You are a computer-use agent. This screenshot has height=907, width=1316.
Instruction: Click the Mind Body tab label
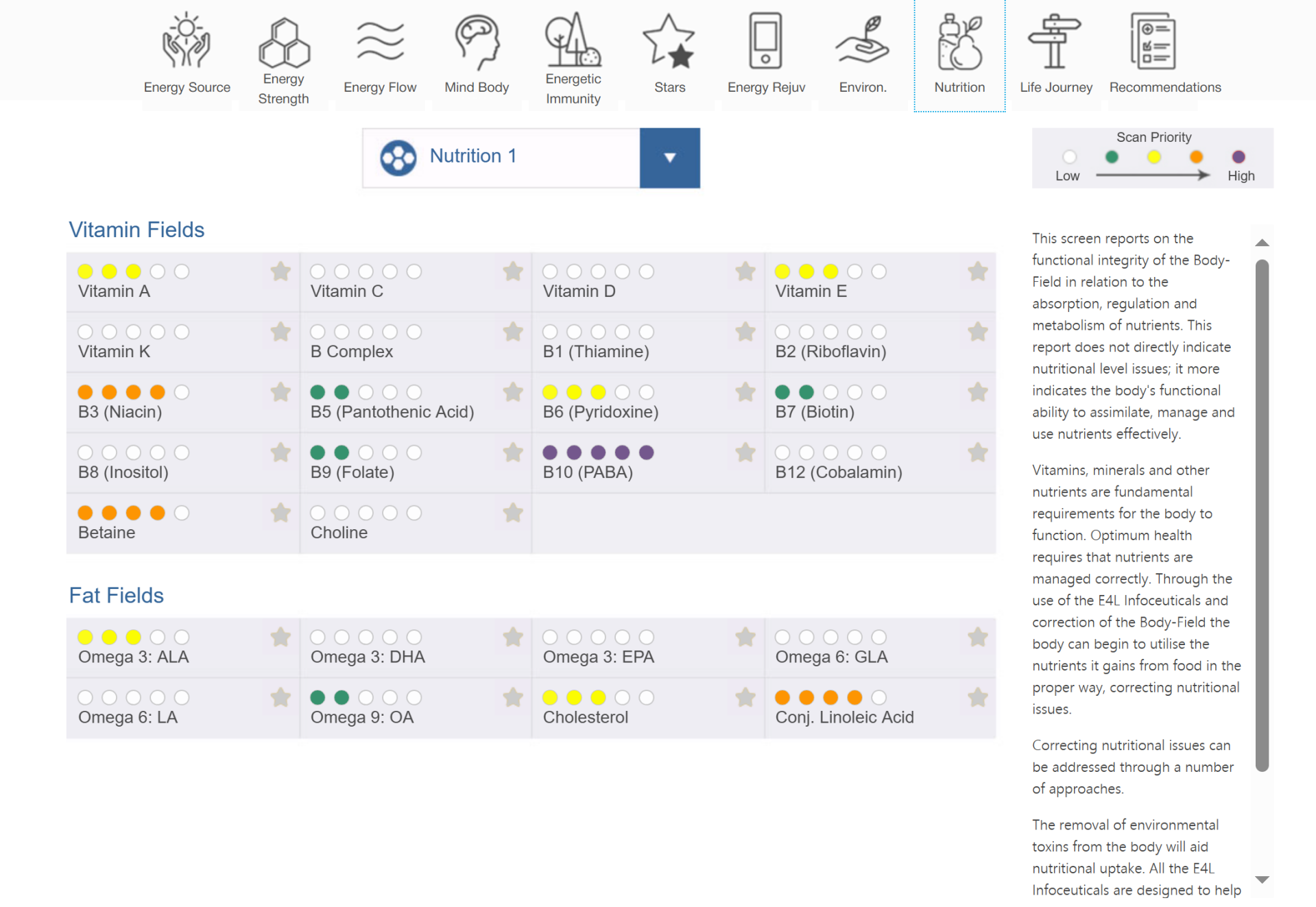pos(477,87)
